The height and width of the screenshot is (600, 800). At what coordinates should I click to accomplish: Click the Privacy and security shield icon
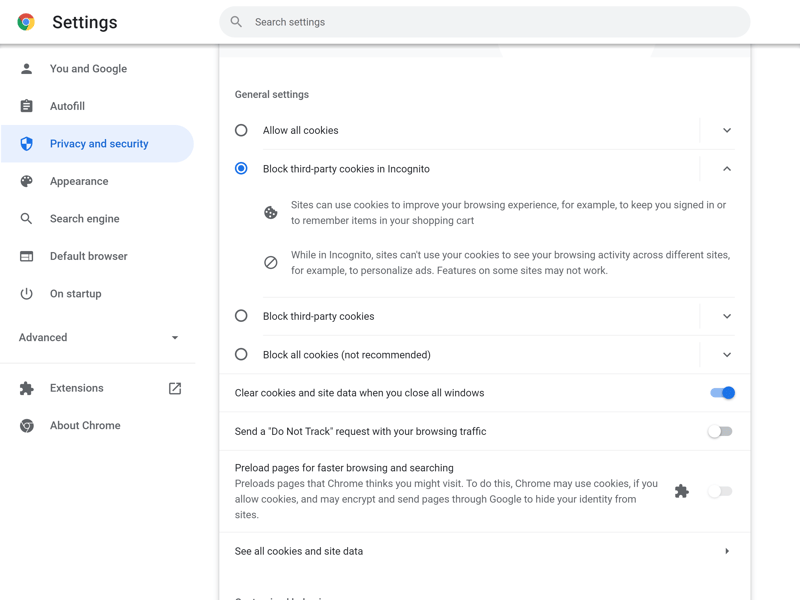click(x=27, y=144)
